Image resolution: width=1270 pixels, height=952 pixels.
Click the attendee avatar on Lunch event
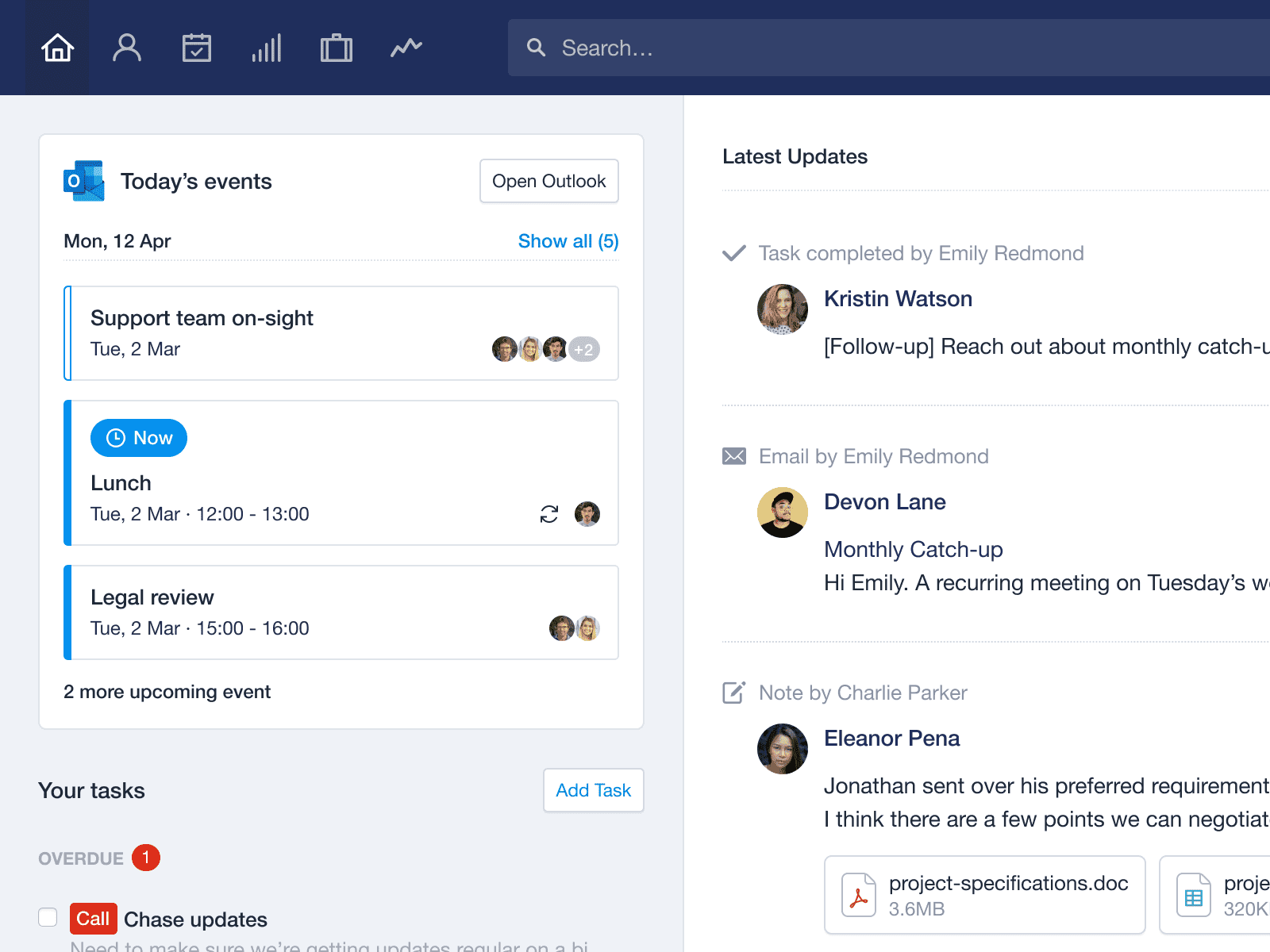[587, 514]
